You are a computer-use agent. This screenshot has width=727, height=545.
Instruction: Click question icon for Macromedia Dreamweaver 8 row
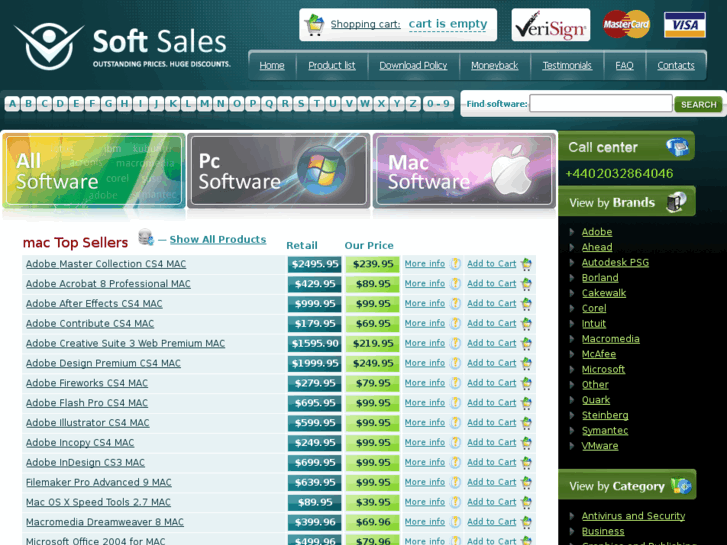(455, 522)
